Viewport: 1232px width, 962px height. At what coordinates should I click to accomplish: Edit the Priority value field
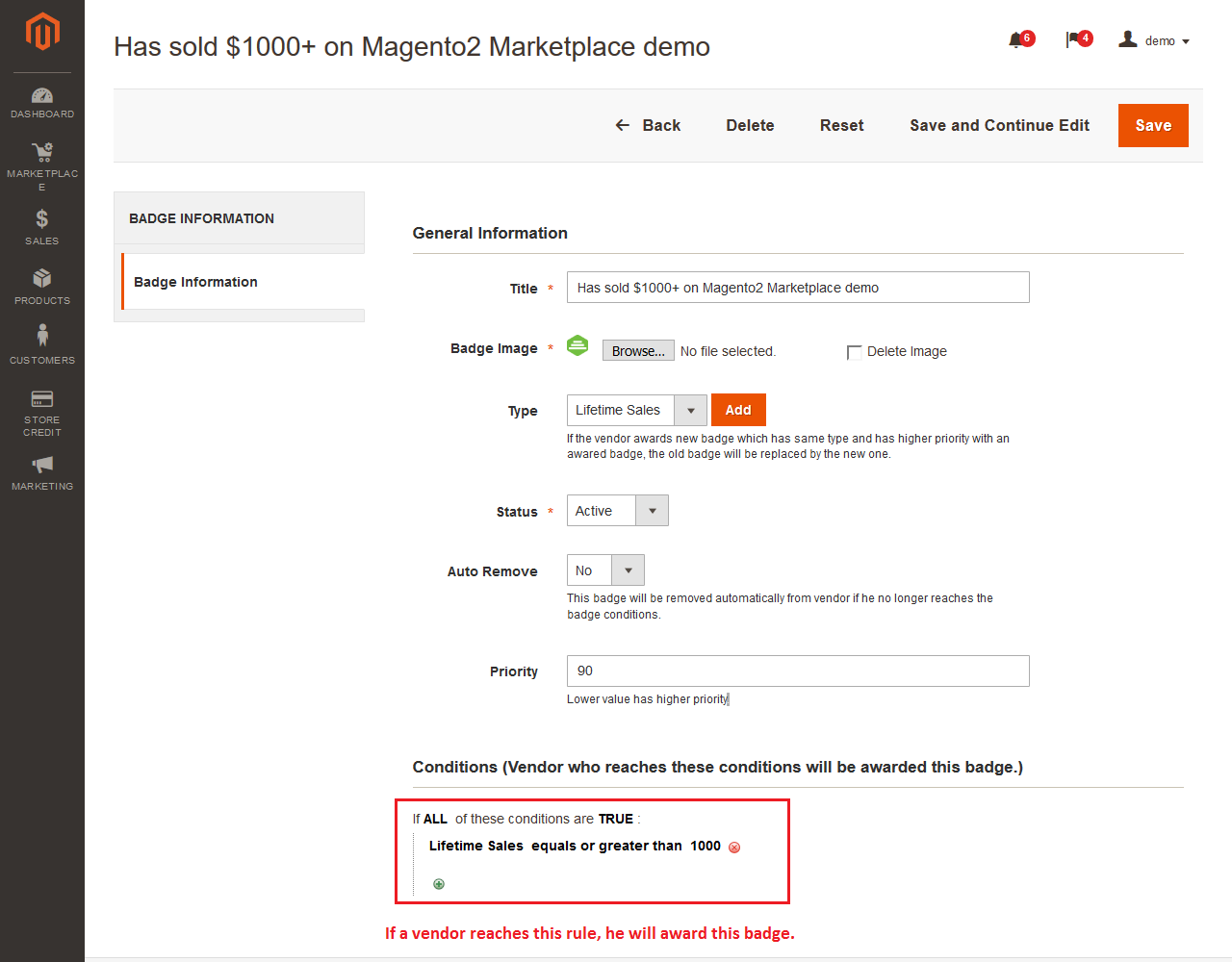(798, 671)
